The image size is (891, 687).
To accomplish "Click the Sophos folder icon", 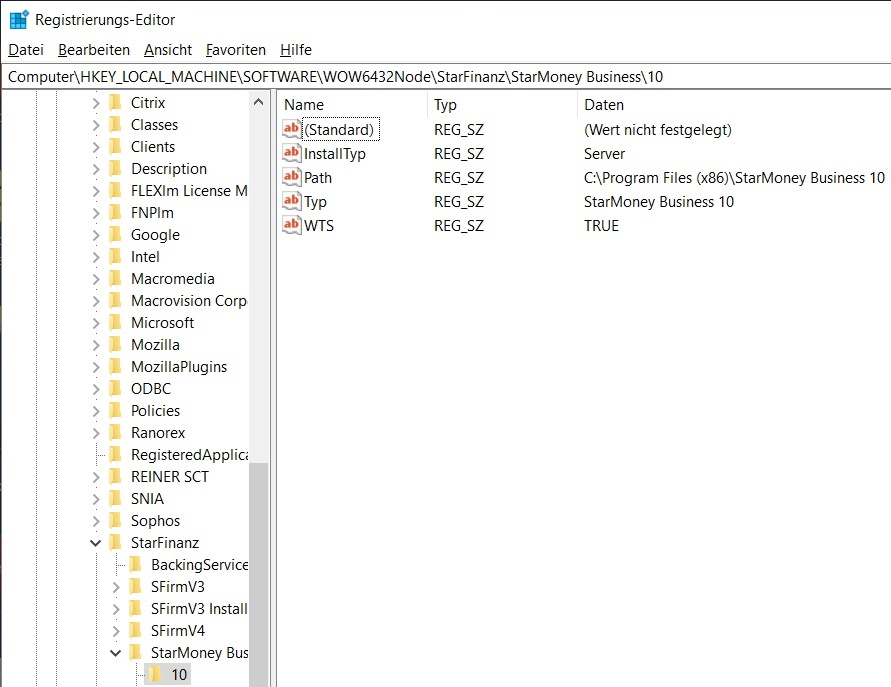I will pos(115,521).
